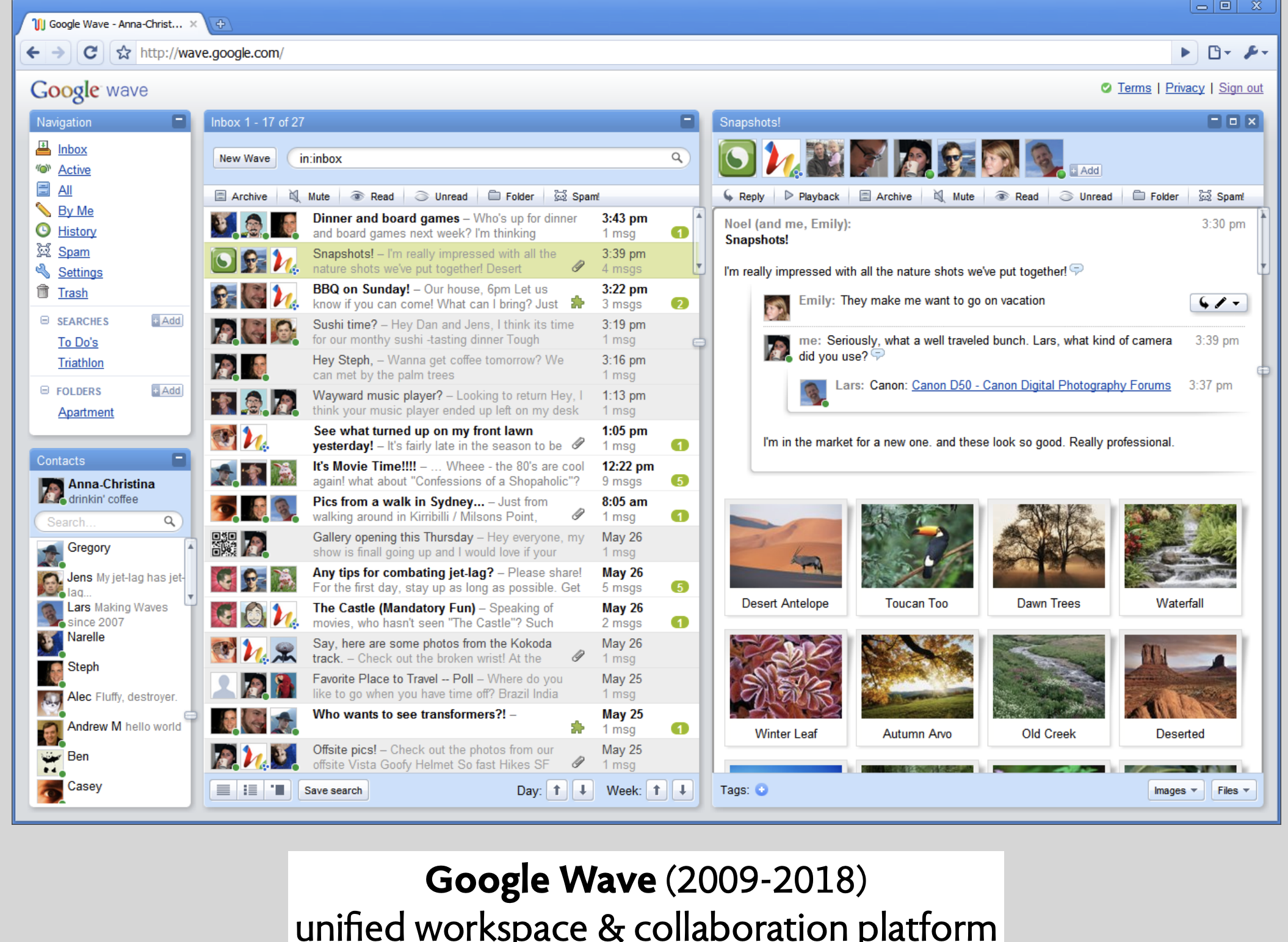Open the Apartment folder
This screenshot has height=942, width=1288.
tap(85, 412)
